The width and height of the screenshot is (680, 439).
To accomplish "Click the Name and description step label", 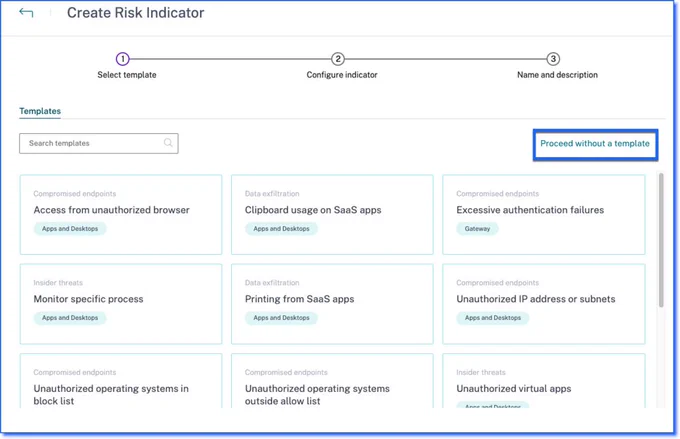I will point(557,75).
